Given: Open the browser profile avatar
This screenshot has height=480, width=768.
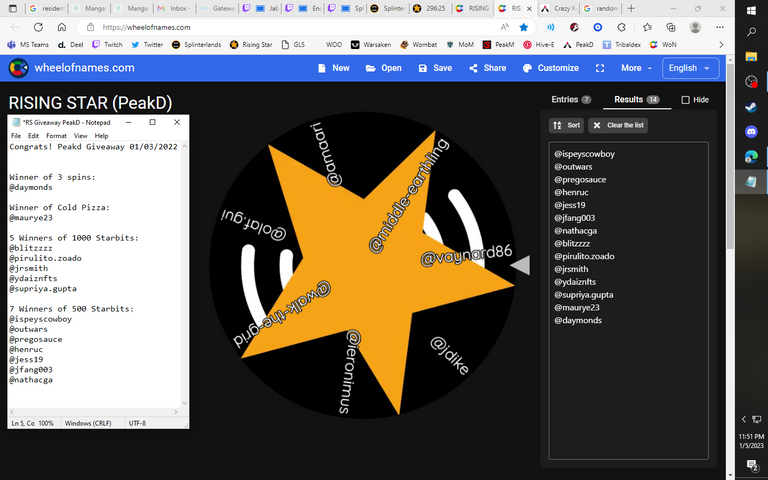Looking at the screenshot, I should click(695, 27).
